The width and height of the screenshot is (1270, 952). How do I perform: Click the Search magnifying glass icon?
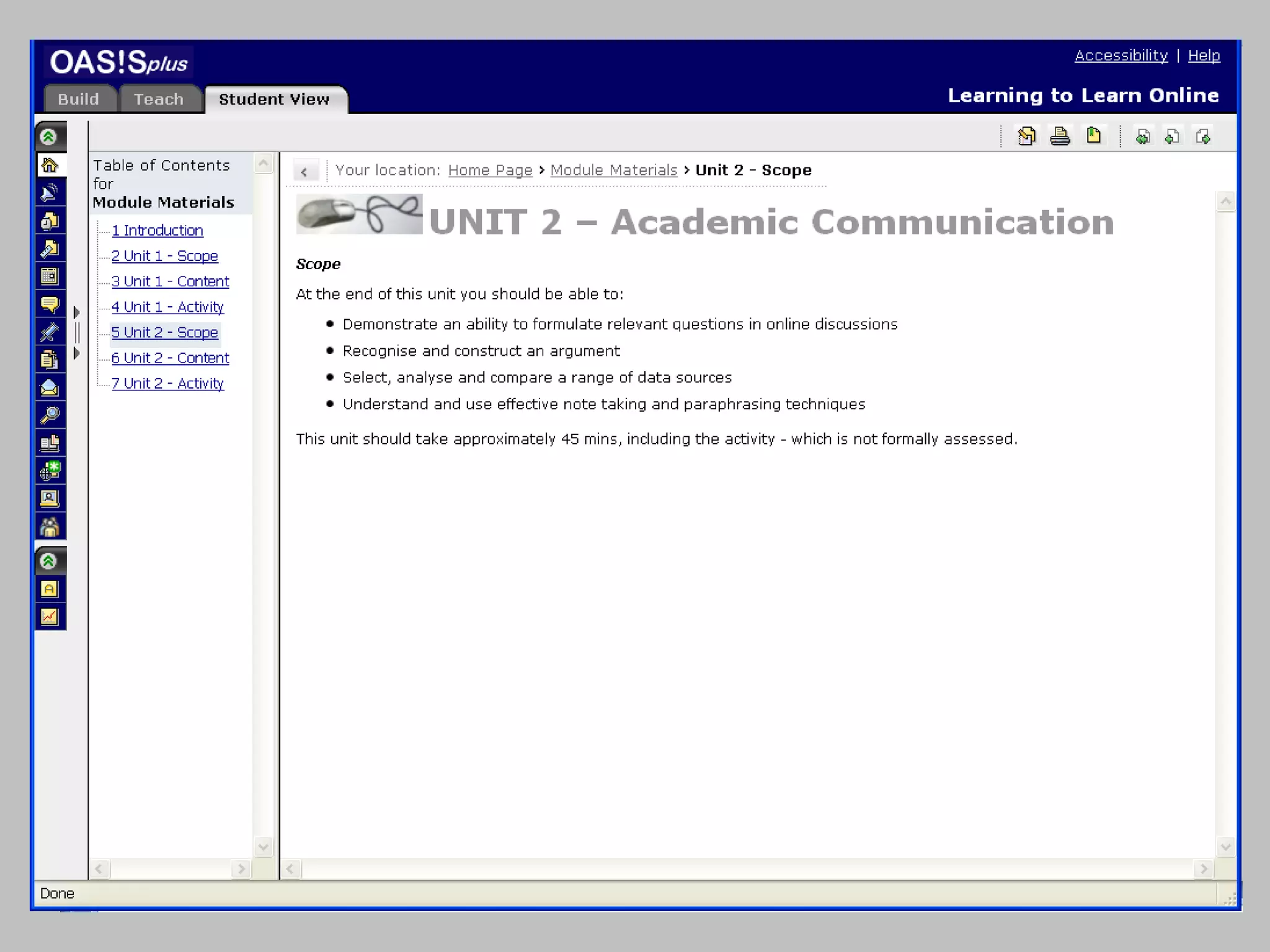click(x=50, y=415)
